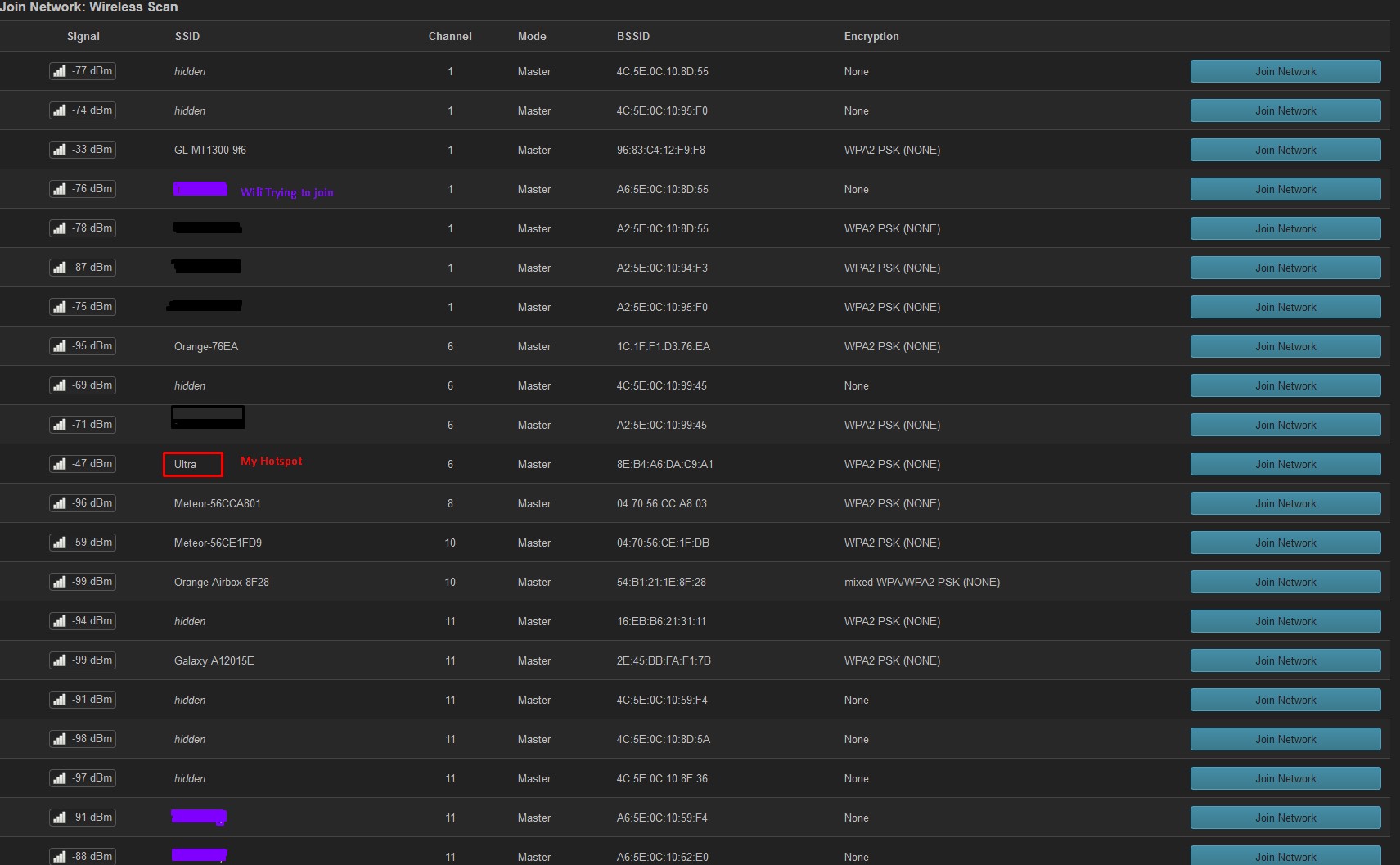Click the -69 dBm signal indicator icon
Image resolution: width=1400 pixels, height=865 pixels.
point(60,385)
